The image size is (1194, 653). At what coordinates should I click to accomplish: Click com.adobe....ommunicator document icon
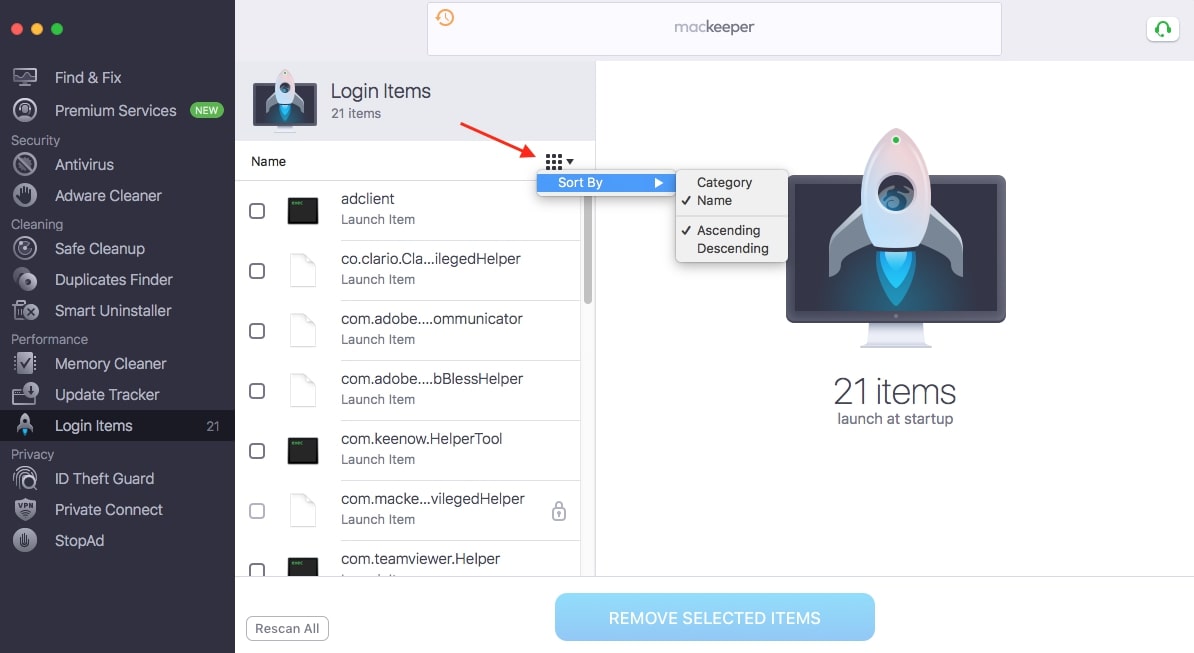tap(302, 331)
